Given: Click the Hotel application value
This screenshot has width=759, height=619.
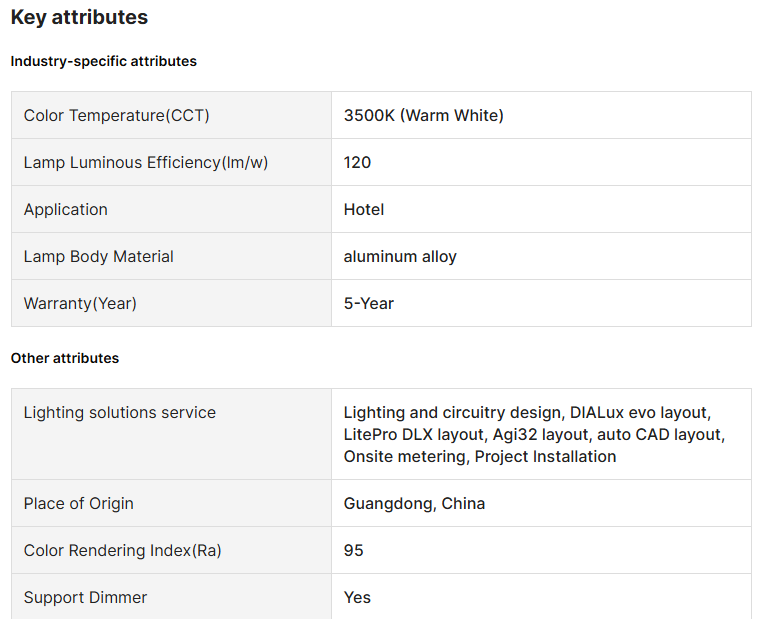Looking at the screenshot, I should [x=364, y=210].
